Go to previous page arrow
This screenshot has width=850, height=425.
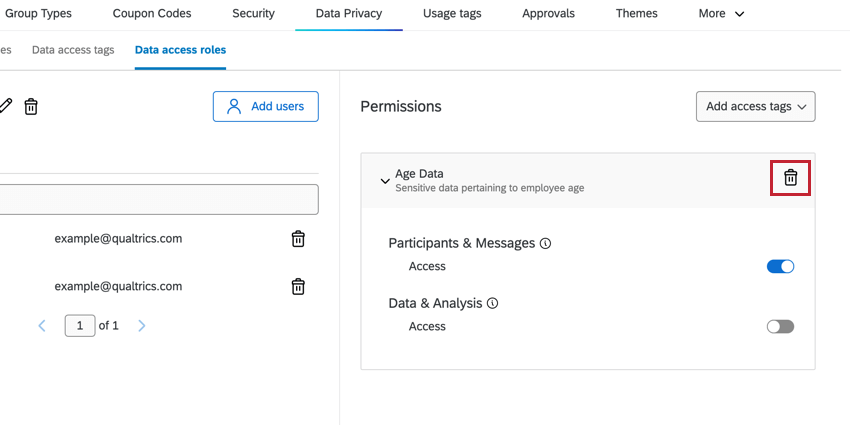(42, 325)
